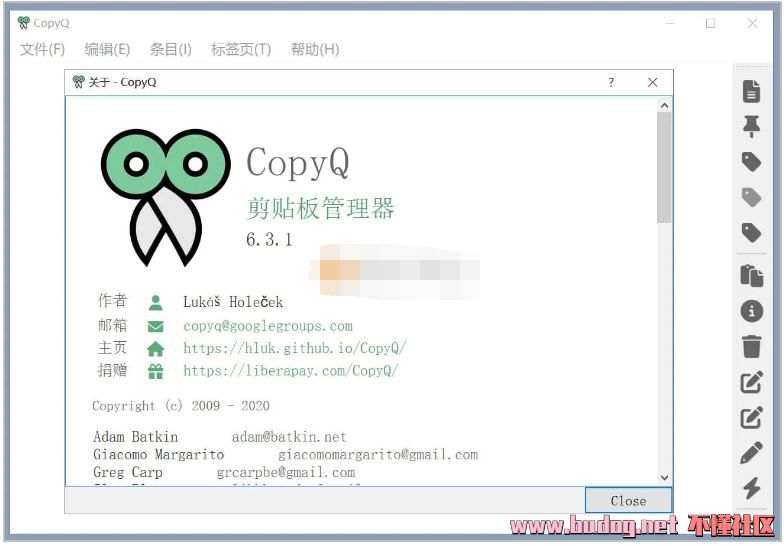Pin the item with the pushpin icon
Screen dimensions: 784x546
751,126
